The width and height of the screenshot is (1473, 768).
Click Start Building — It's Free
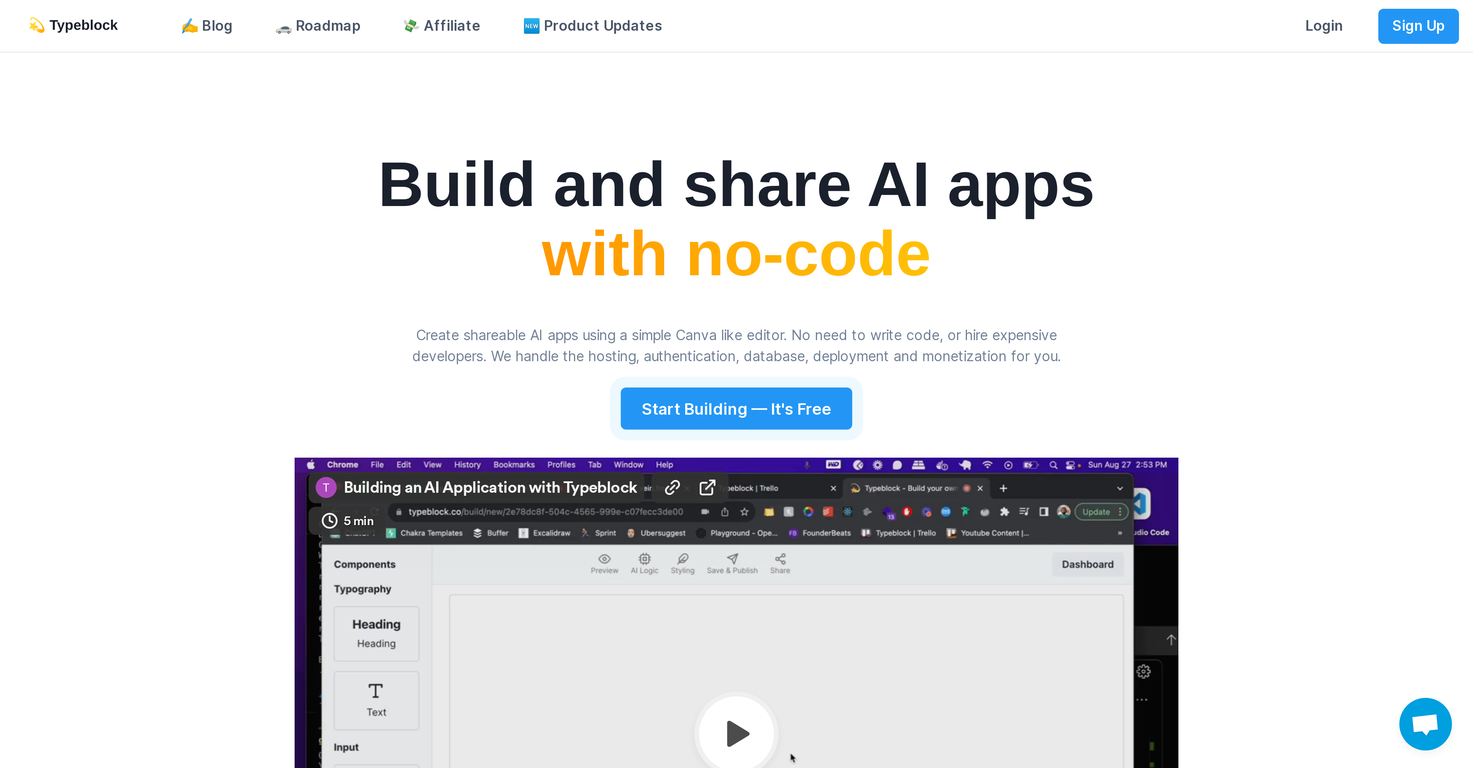click(x=736, y=408)
